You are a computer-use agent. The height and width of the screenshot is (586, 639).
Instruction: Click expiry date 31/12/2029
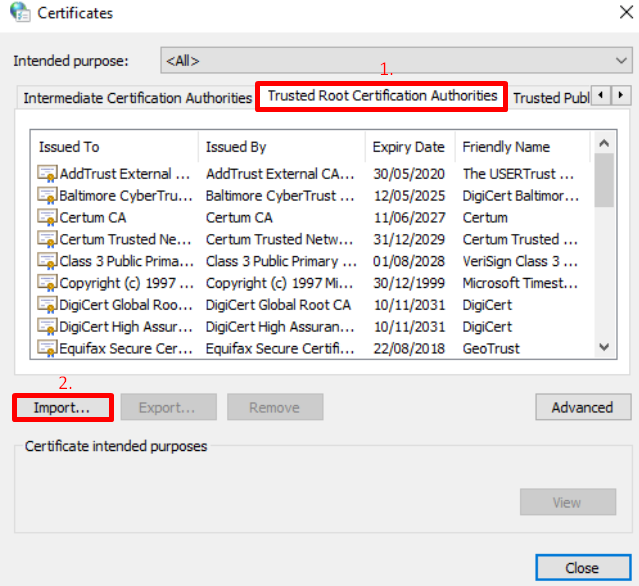pos(409,239)
